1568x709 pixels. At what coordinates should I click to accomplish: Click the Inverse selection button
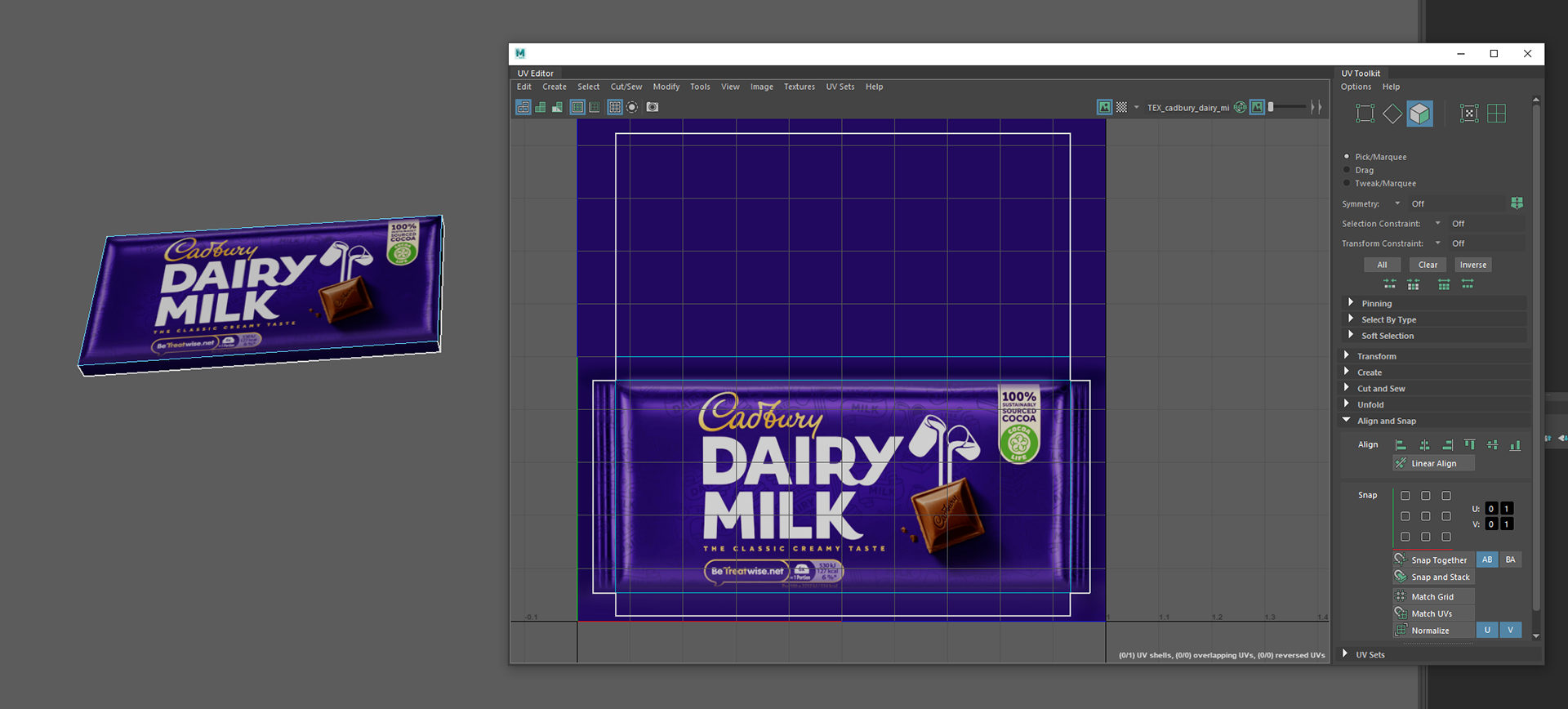click(x=1473, y=265)
